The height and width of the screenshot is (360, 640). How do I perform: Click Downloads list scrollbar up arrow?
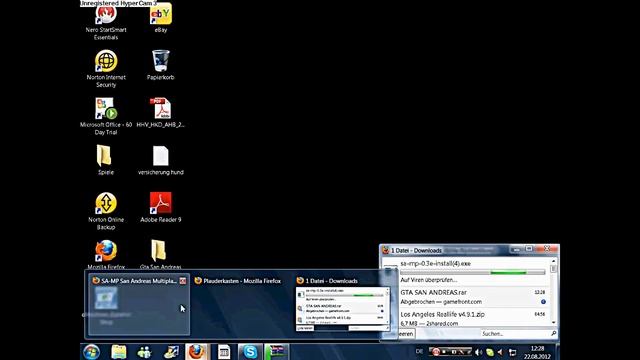click(x=553, y=261)
